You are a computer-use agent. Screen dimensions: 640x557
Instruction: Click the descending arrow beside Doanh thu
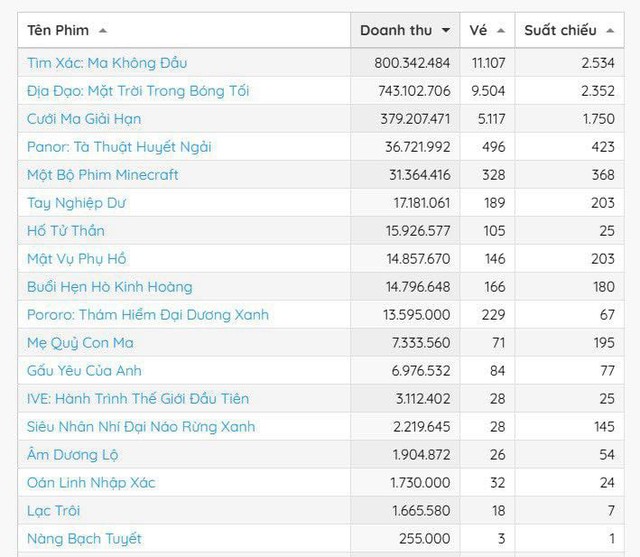pyautogui.click(x=445, y=31)
